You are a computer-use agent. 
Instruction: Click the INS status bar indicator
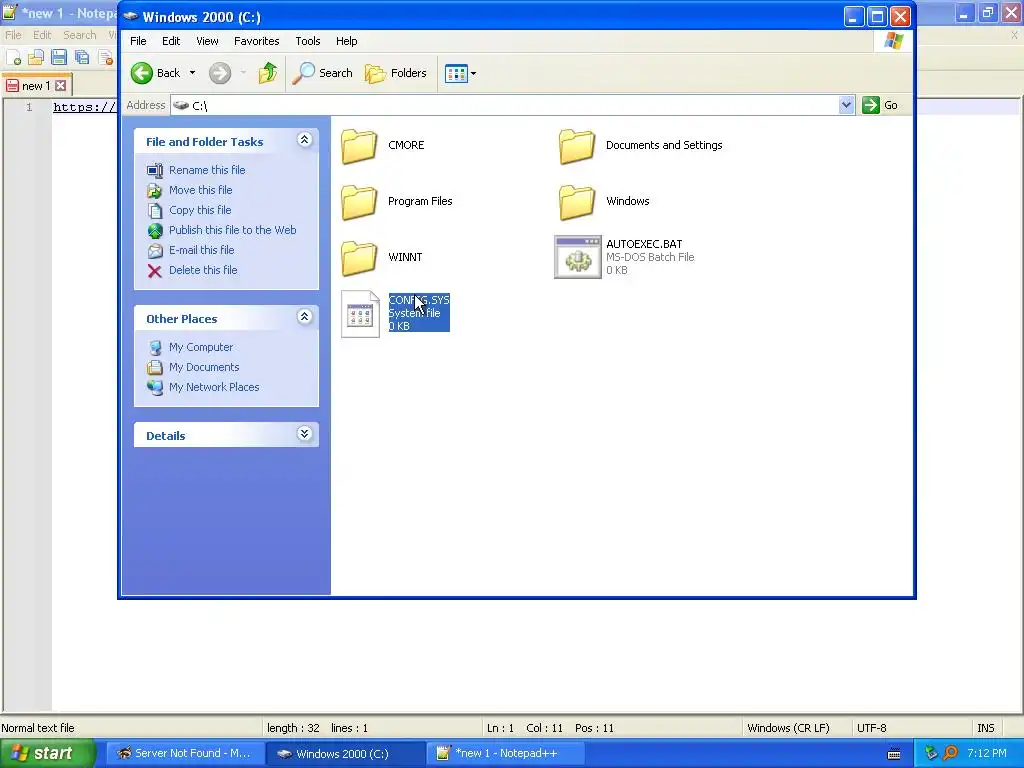click(x=985, y=728)
